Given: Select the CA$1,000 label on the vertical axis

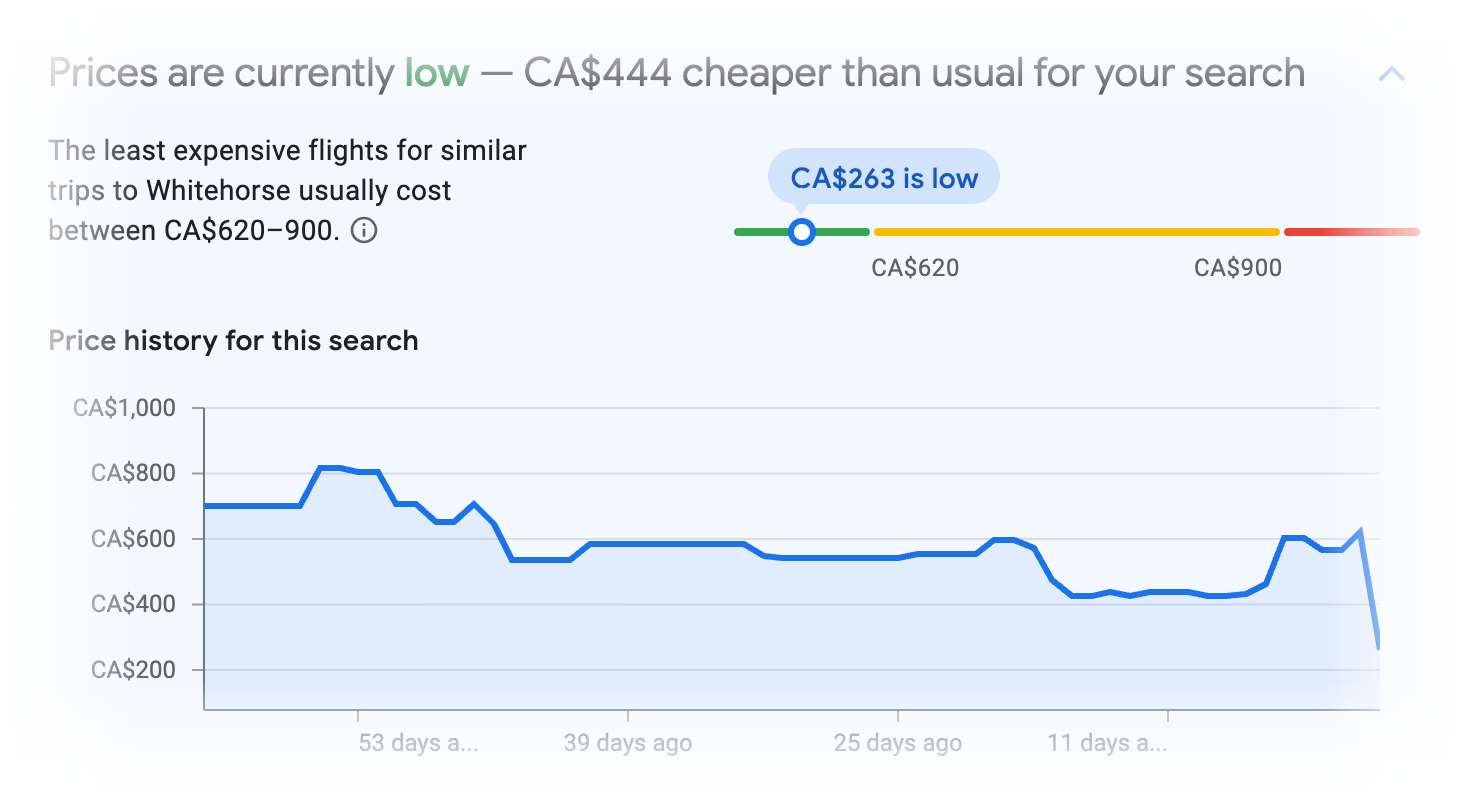Looking at the screenshot, I should [124, 407].
